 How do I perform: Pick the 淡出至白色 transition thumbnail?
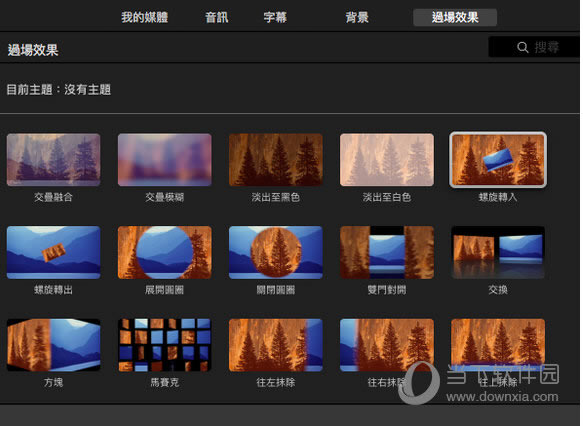pyautogui.click(x=387, y=160)
